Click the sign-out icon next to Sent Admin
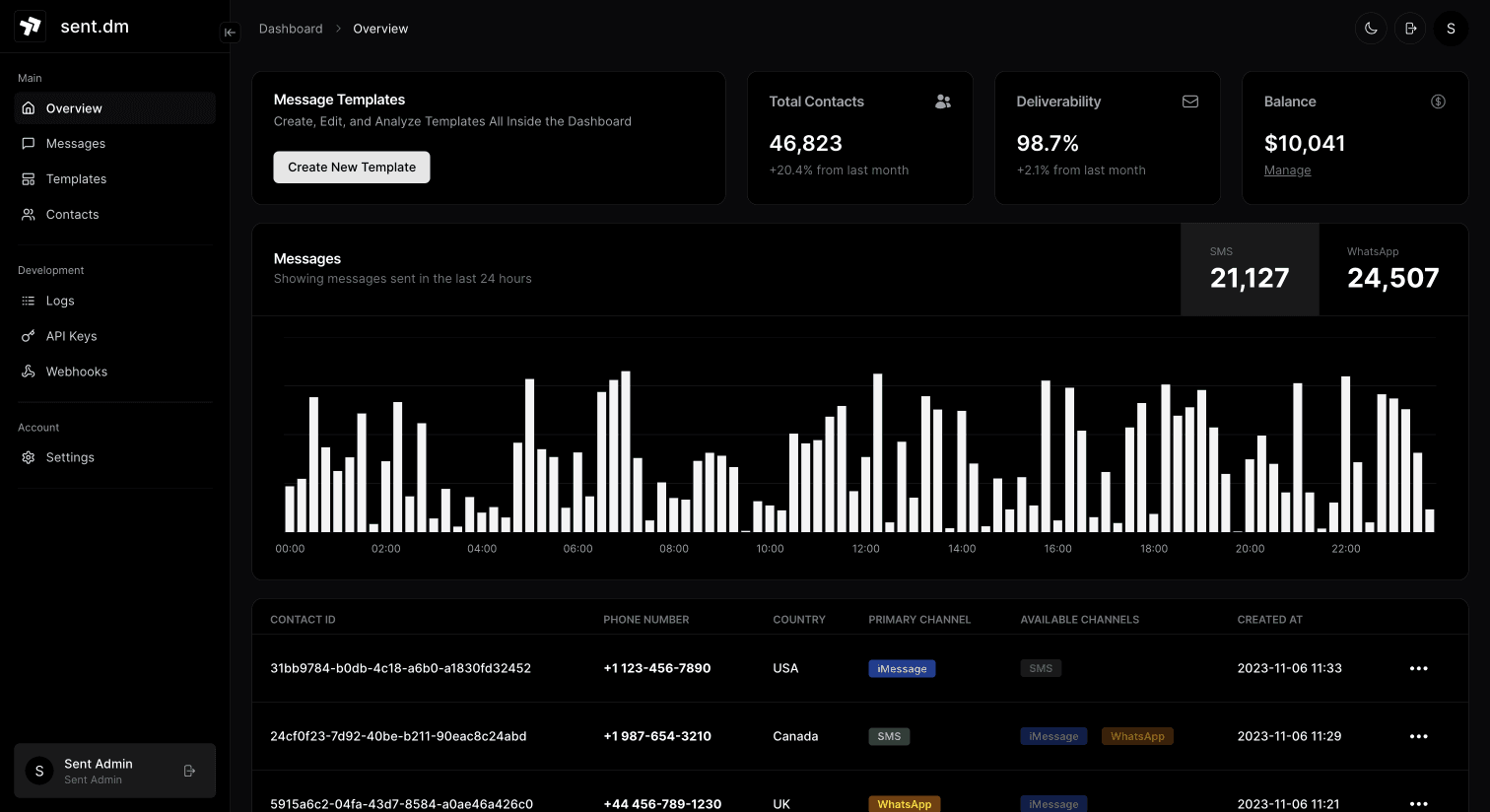 pos(189,771)
